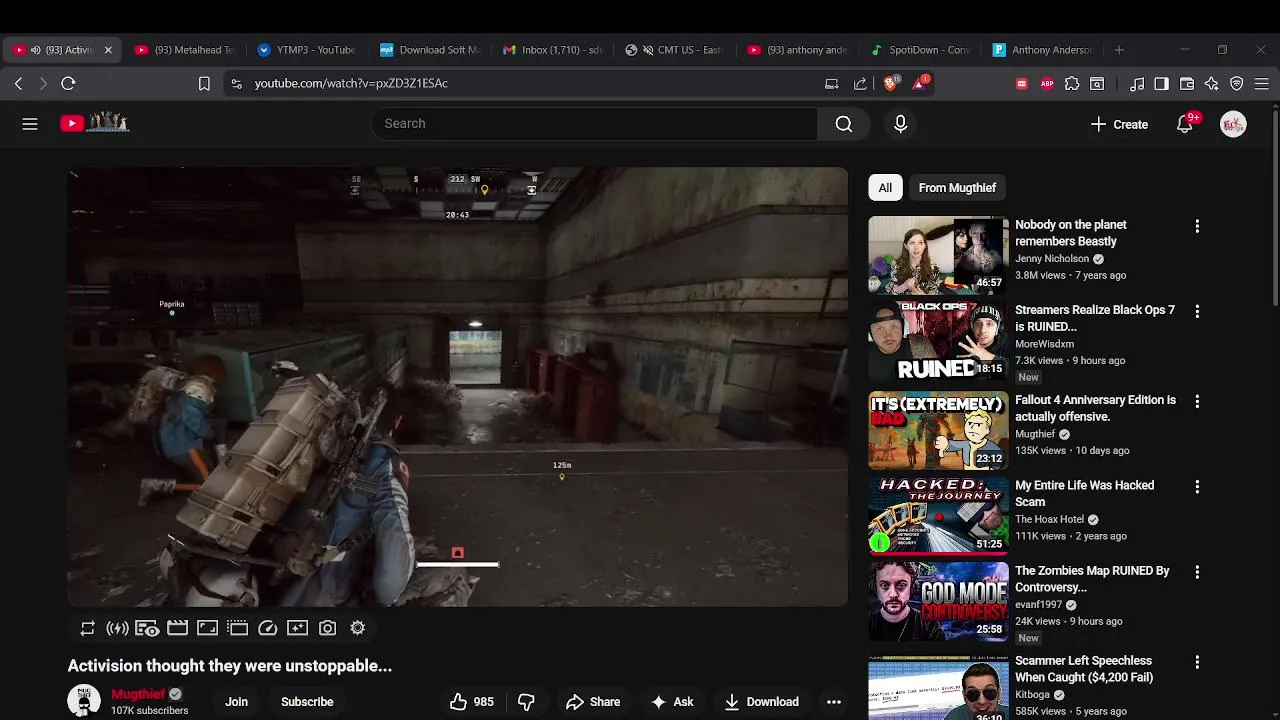Viewport: 1280px width, 720px height.
Task: Take a screenshot with the camera icon
Action: point(327,628)
